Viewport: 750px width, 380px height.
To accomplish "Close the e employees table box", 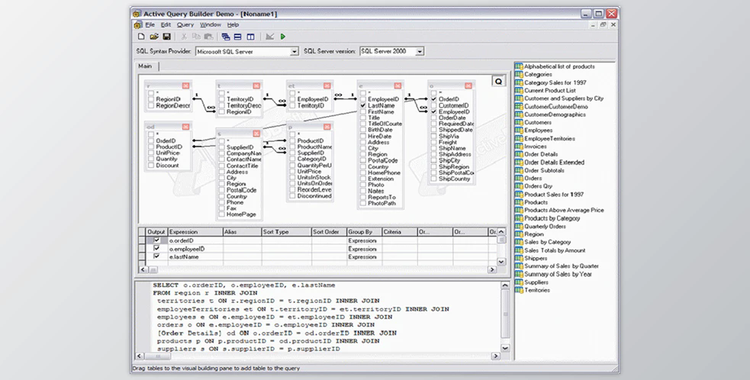I will pos(397,86).
